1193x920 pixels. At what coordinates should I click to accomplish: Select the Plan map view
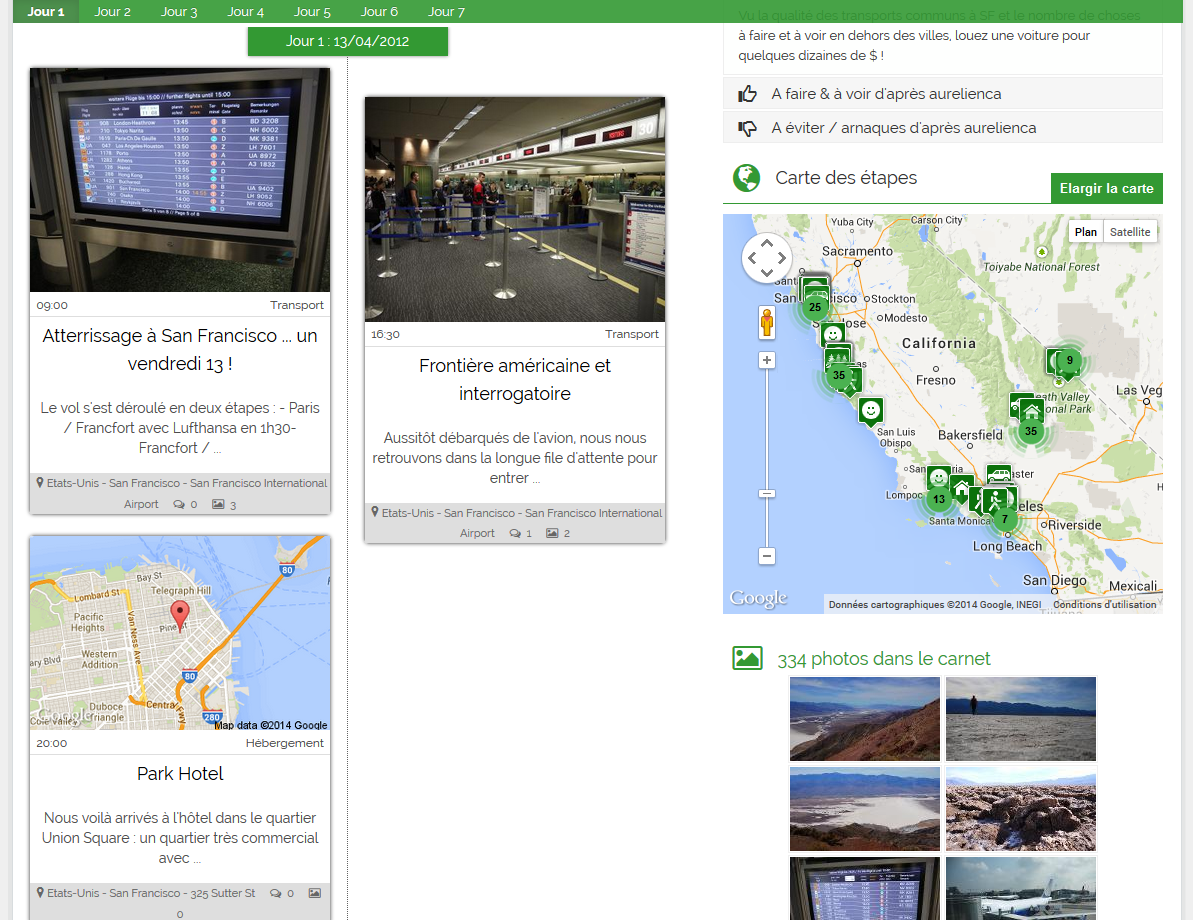(1086, 232)
